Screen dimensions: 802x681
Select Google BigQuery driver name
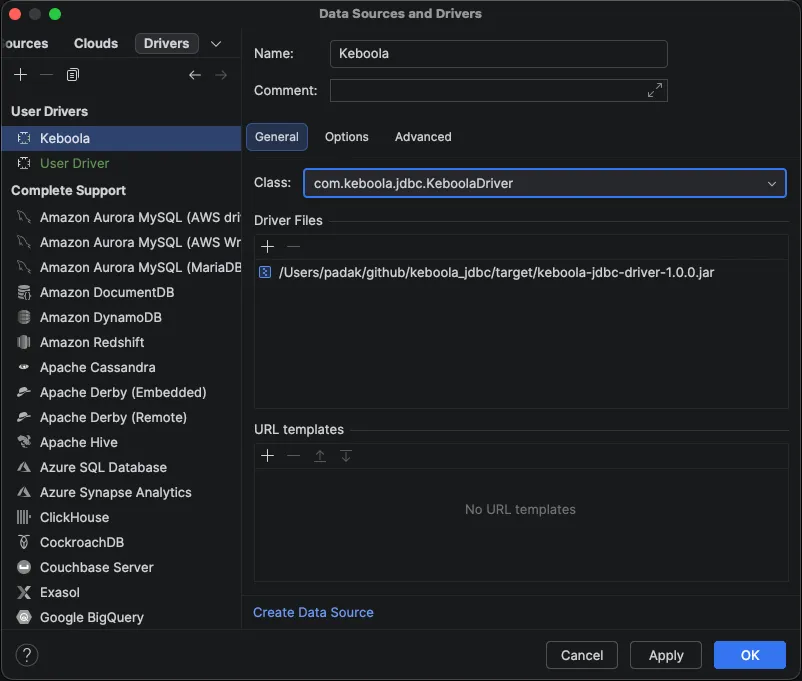(92, 618)
